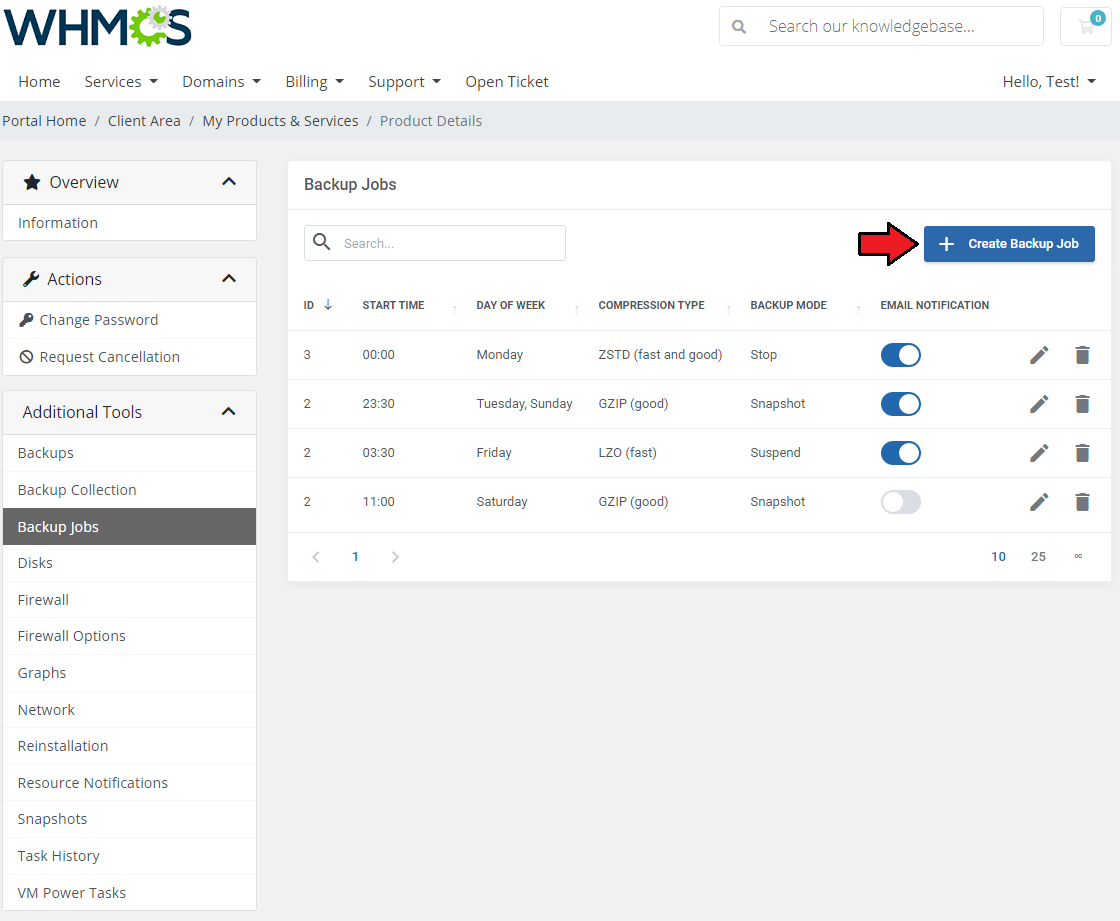Collapse the Overview panel
This screenshot has width=1120, height=921.
click(x=229, y=182)
